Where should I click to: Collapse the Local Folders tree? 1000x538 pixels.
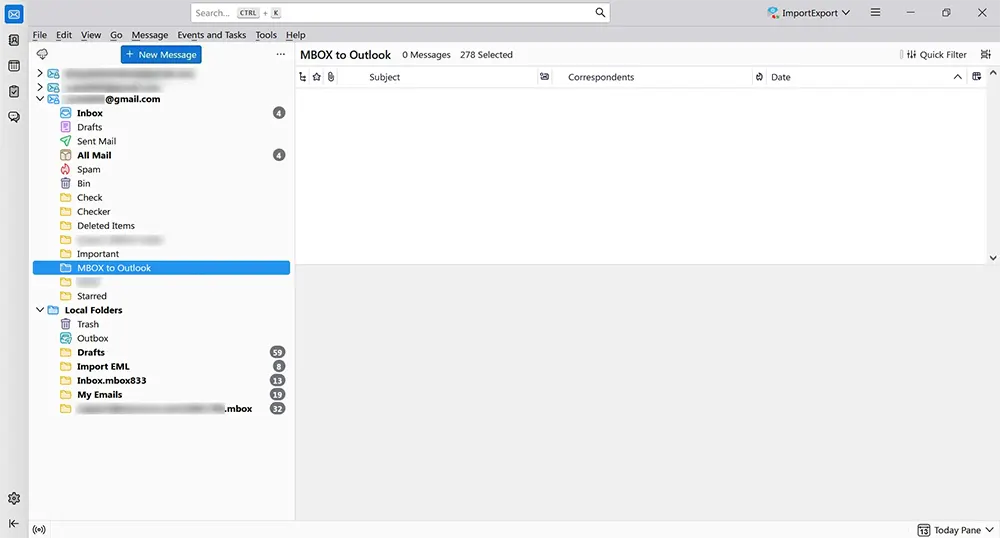click(x=40, y=310)
